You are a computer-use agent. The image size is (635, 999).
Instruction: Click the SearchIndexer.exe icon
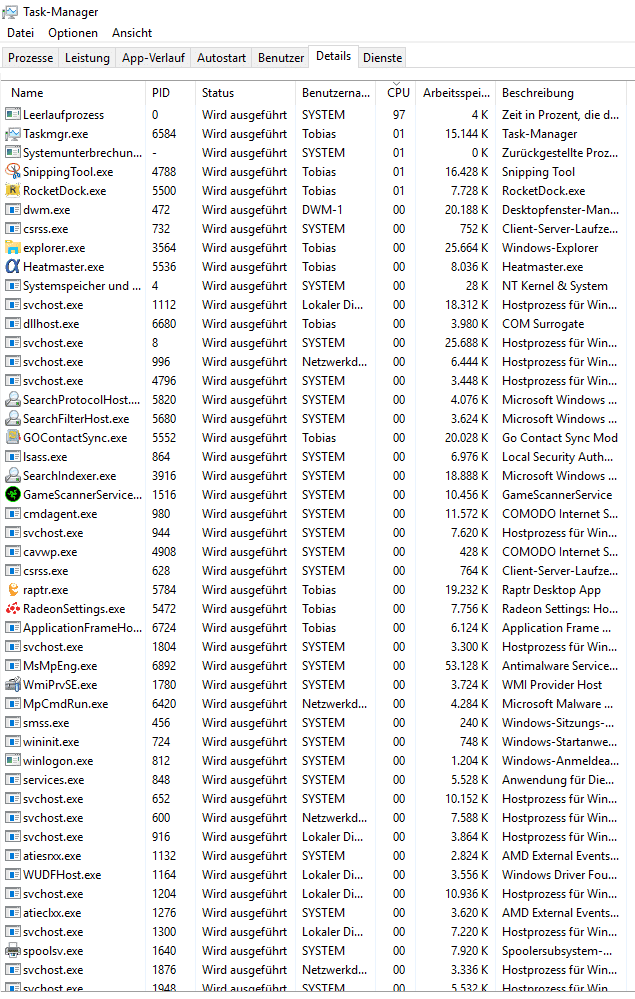[13, 475]
